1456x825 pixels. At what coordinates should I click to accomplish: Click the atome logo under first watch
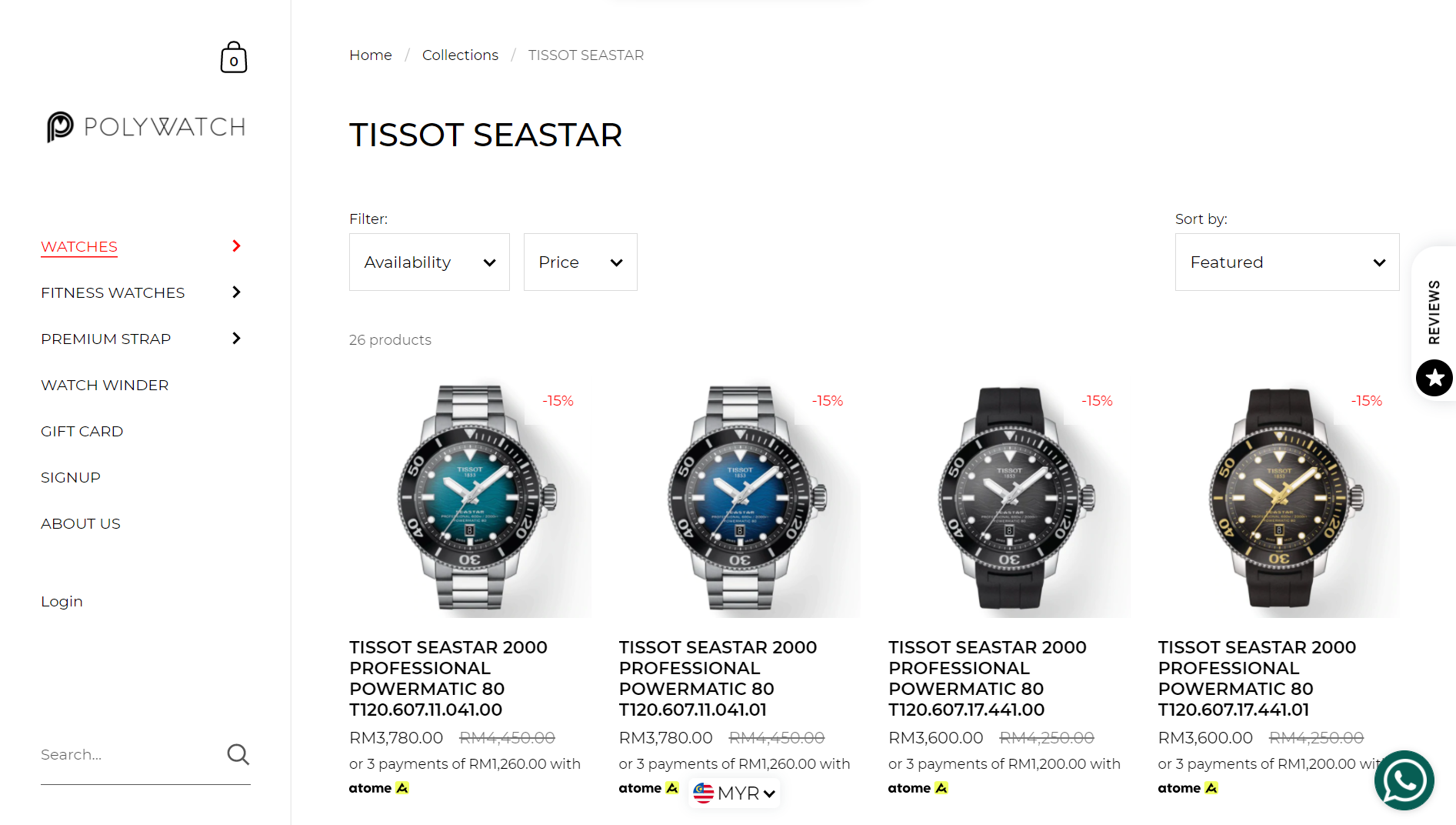378,788
